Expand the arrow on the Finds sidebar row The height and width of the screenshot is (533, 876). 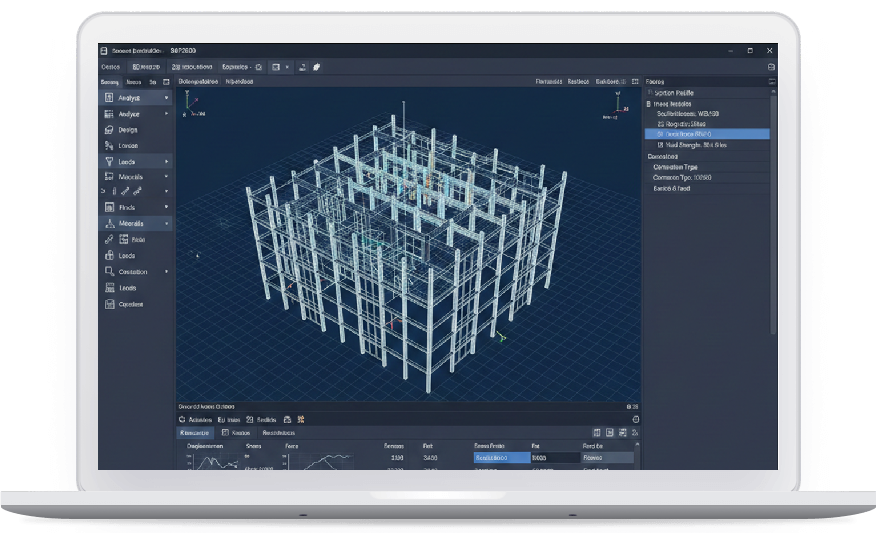166,207
